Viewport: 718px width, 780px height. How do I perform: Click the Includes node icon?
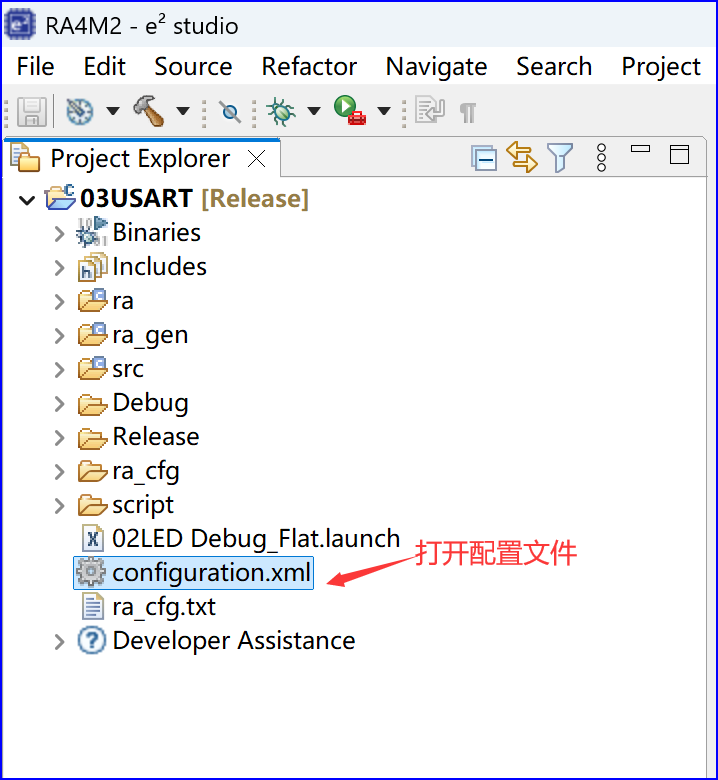[x=93, y=267]
